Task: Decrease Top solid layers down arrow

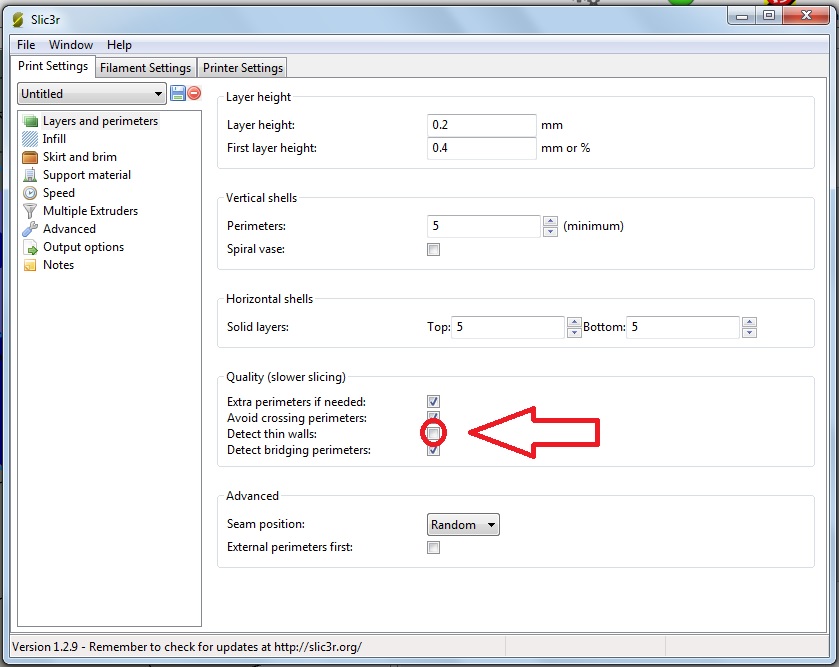Action: pos(574,332)
